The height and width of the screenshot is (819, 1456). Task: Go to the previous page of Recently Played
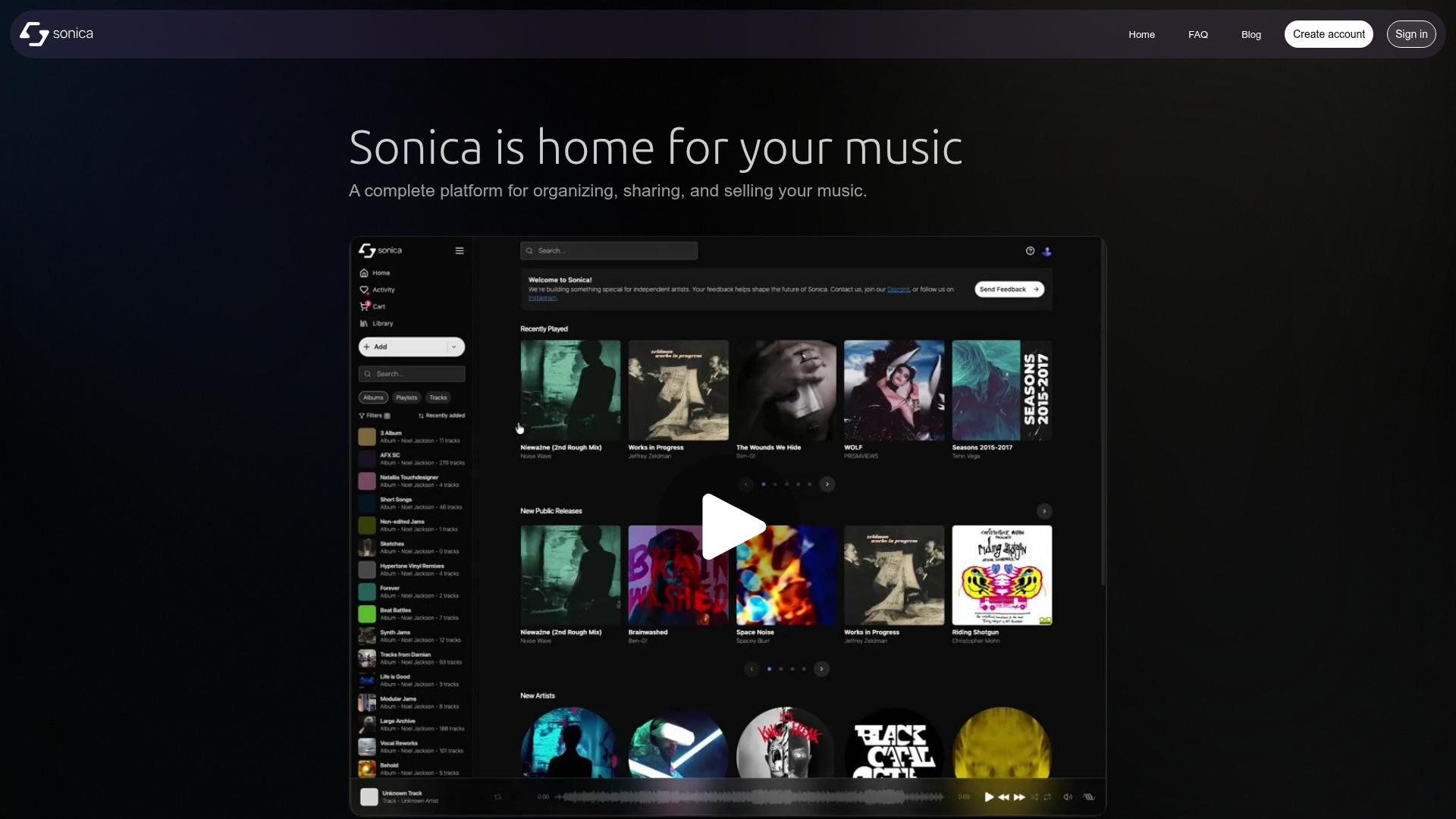click(x=746, y=484)
